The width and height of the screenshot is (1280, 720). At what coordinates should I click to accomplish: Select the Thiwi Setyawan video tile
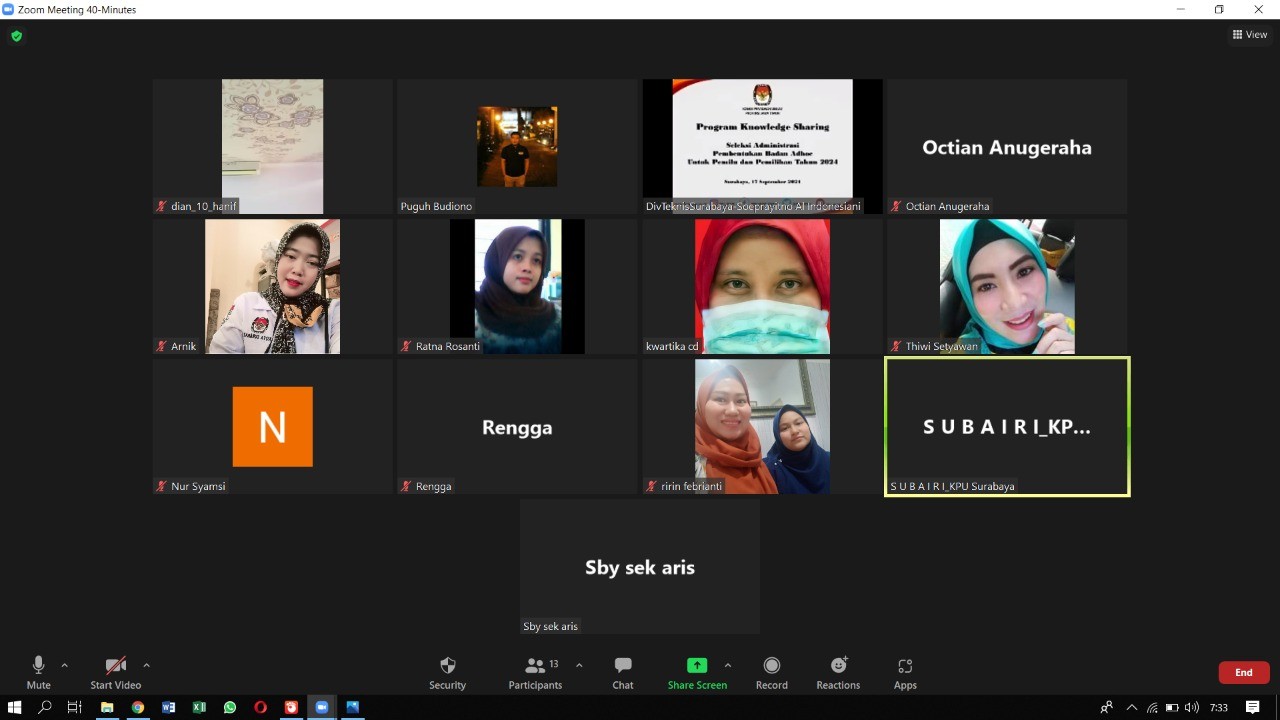coord(1007,287)
